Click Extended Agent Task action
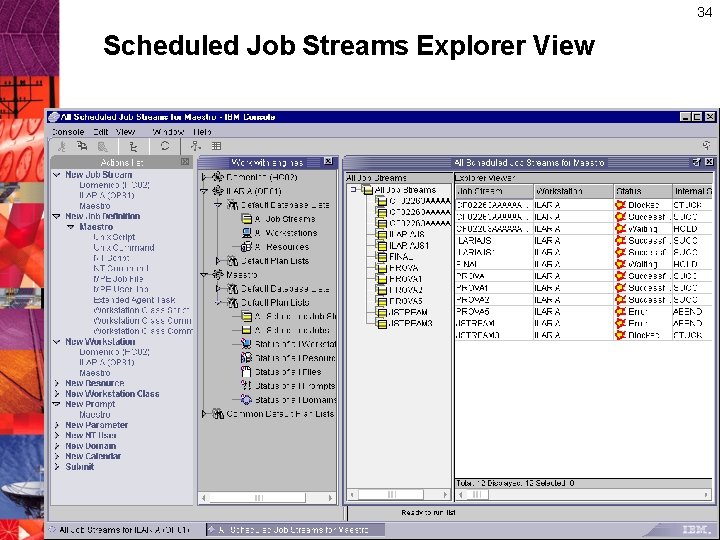The width and height of the screenshot is (720, 540). click(134, 300)
